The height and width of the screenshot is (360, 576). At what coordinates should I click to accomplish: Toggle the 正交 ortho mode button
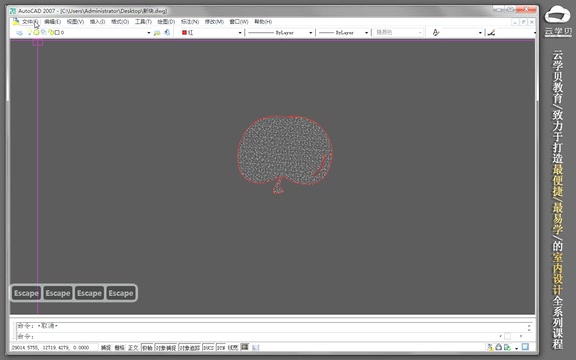pos(133,347)
